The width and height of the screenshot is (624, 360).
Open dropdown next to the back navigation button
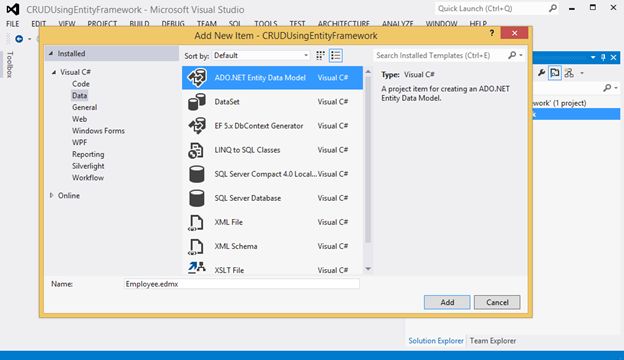click(x=29, y=39)
